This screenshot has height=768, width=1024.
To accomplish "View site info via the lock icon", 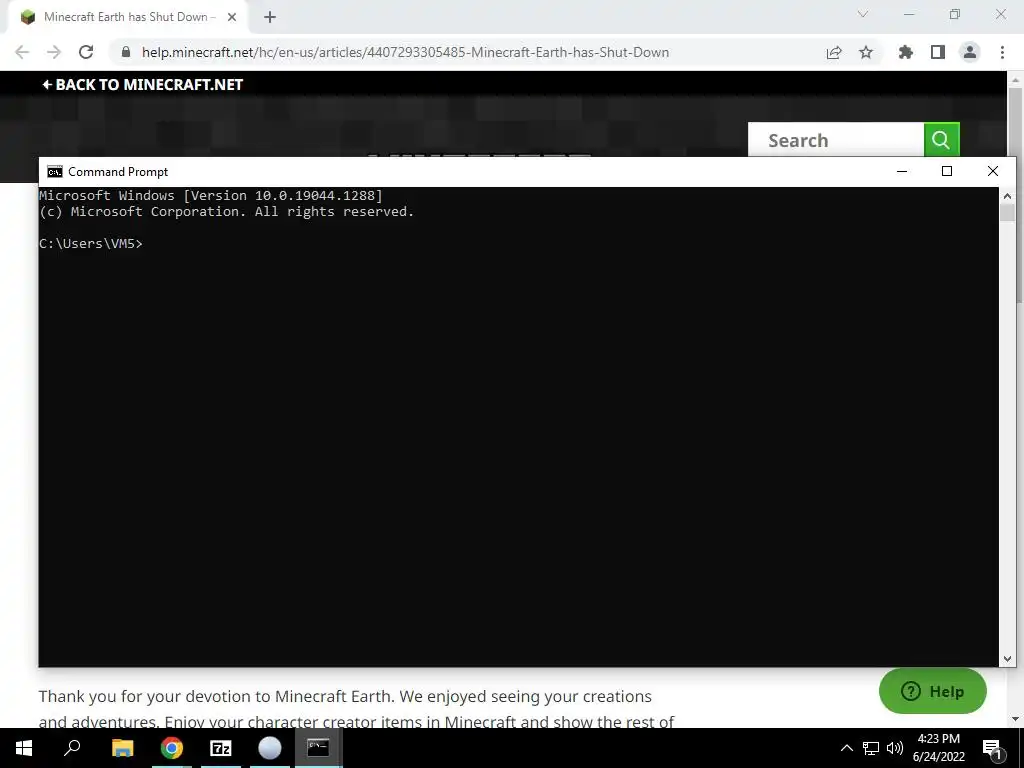I will pos(126,52).
